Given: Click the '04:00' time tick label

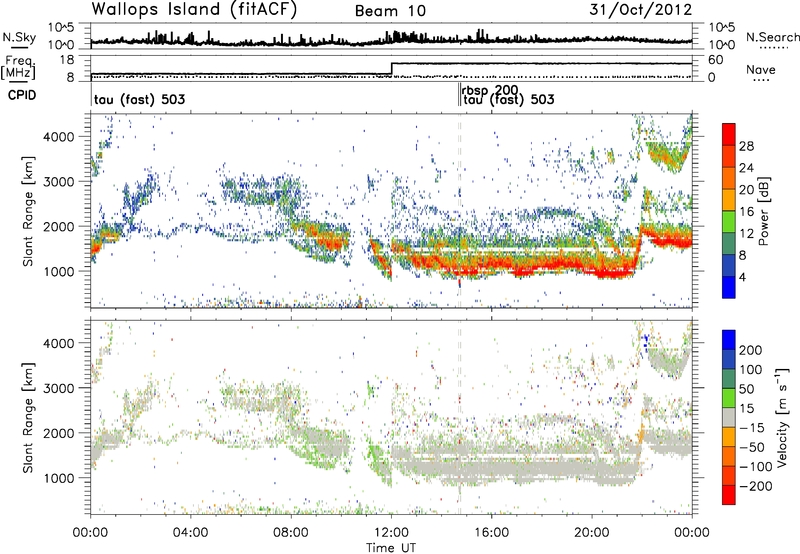Looking at the screenshot, I should click(x=190, y=533).
